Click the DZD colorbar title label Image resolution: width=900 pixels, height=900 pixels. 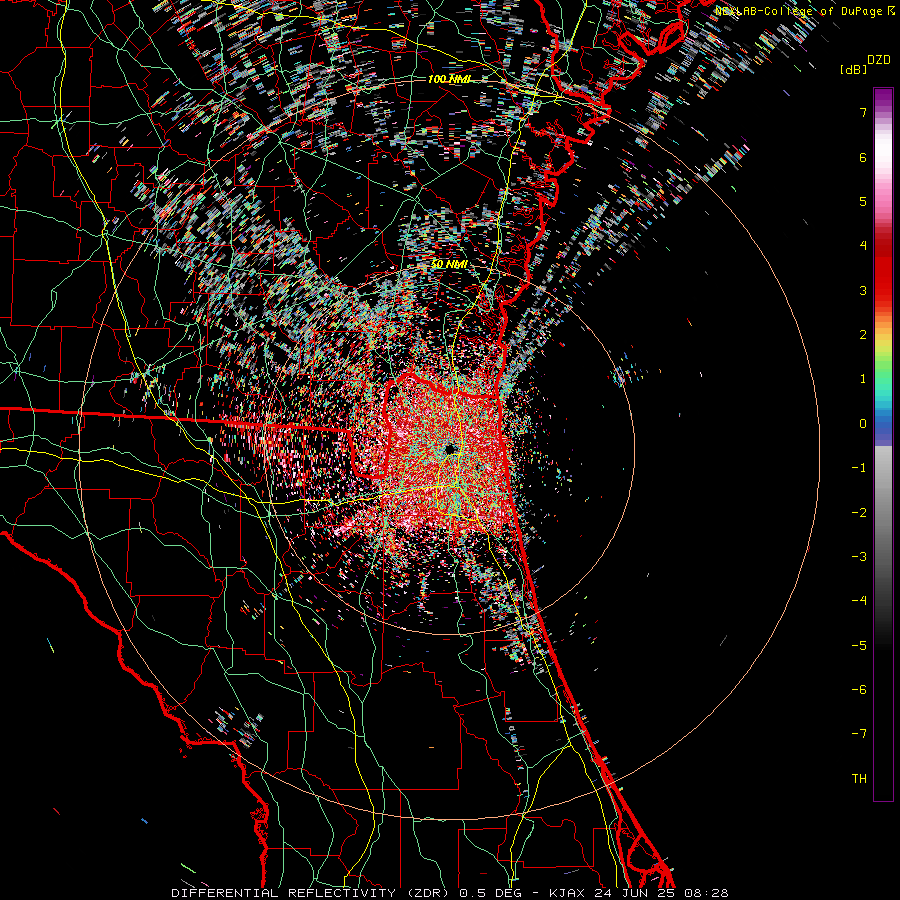point(879,60)
